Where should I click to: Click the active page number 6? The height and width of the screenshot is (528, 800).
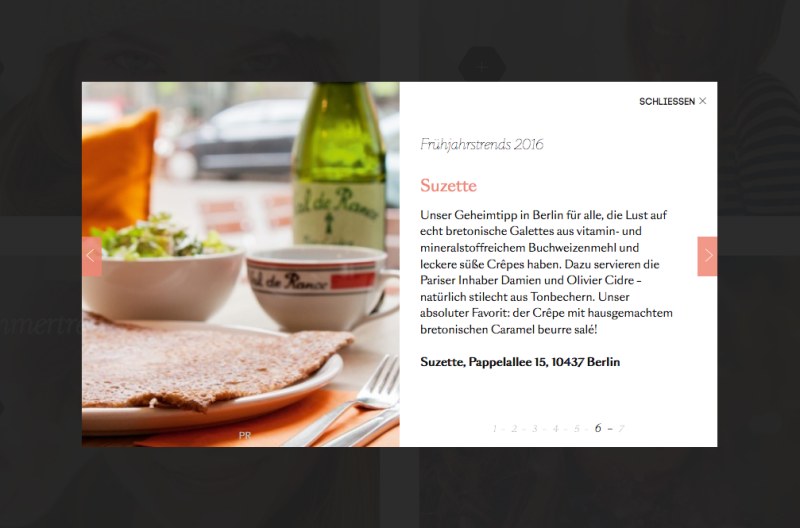click(x=598, y=428)
